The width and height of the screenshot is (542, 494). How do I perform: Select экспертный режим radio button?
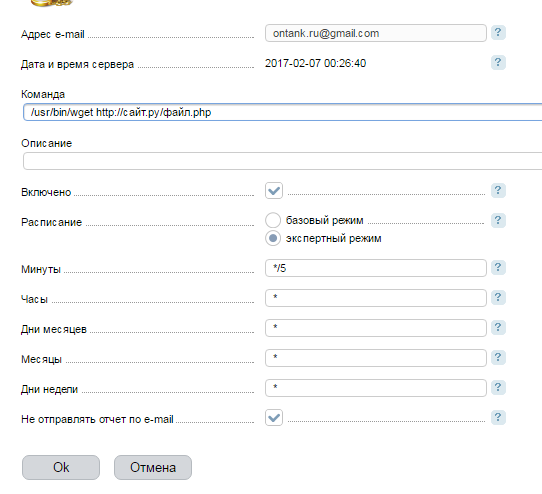[273, 238]
